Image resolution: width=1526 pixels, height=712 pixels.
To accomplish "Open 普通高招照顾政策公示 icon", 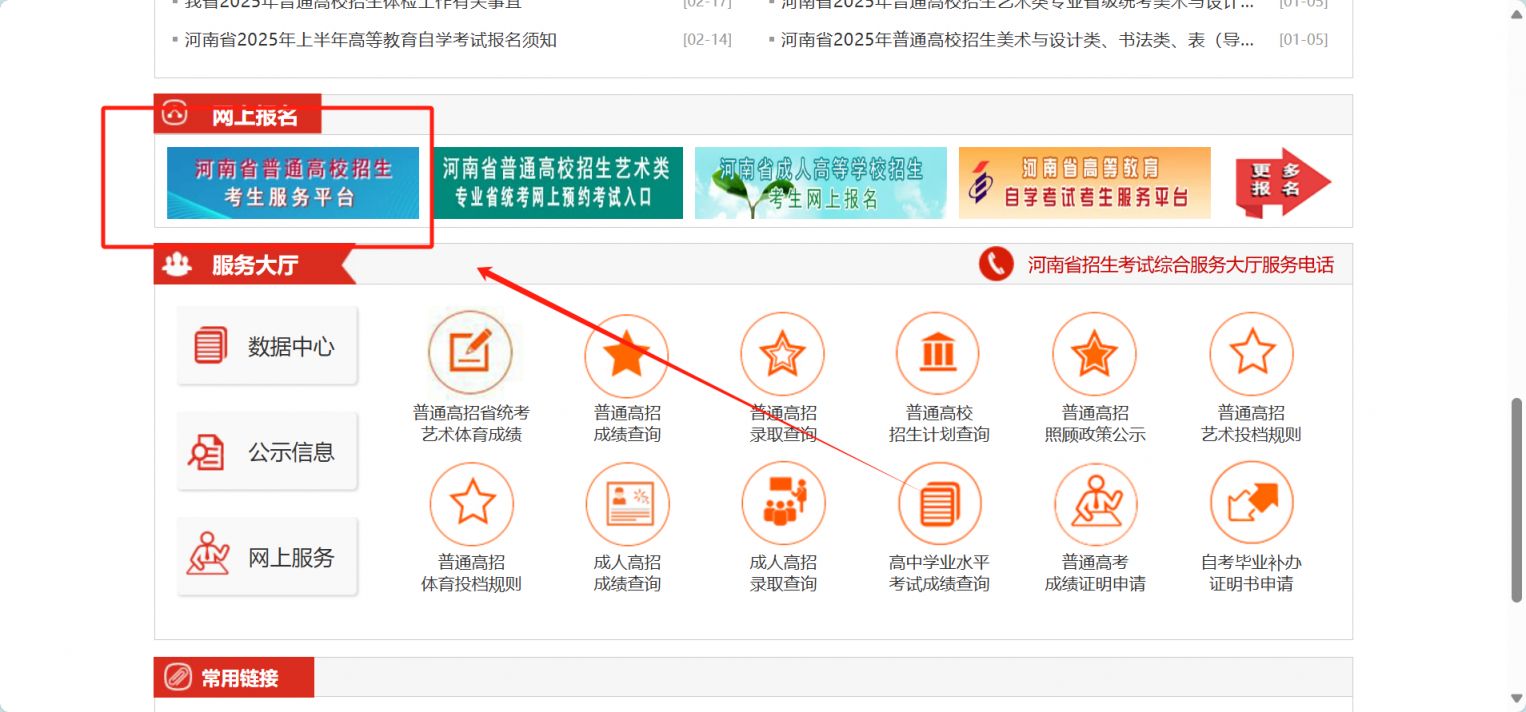I will click(1094, 353).
